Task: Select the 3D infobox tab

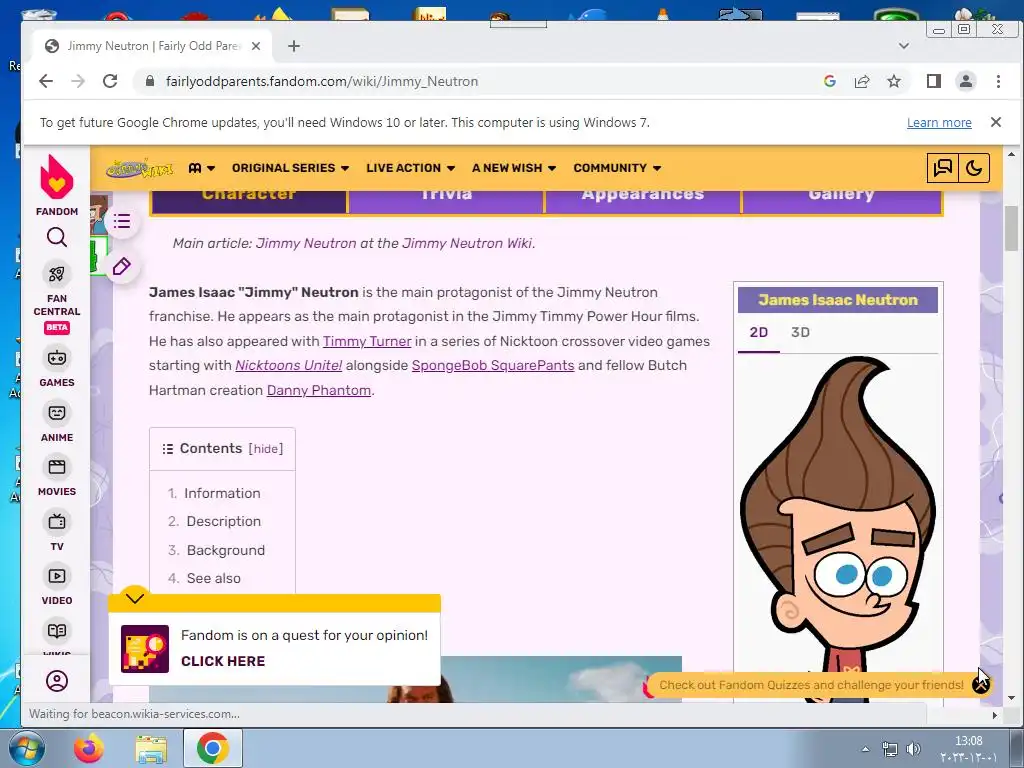Action: click(x=800, y=332)
